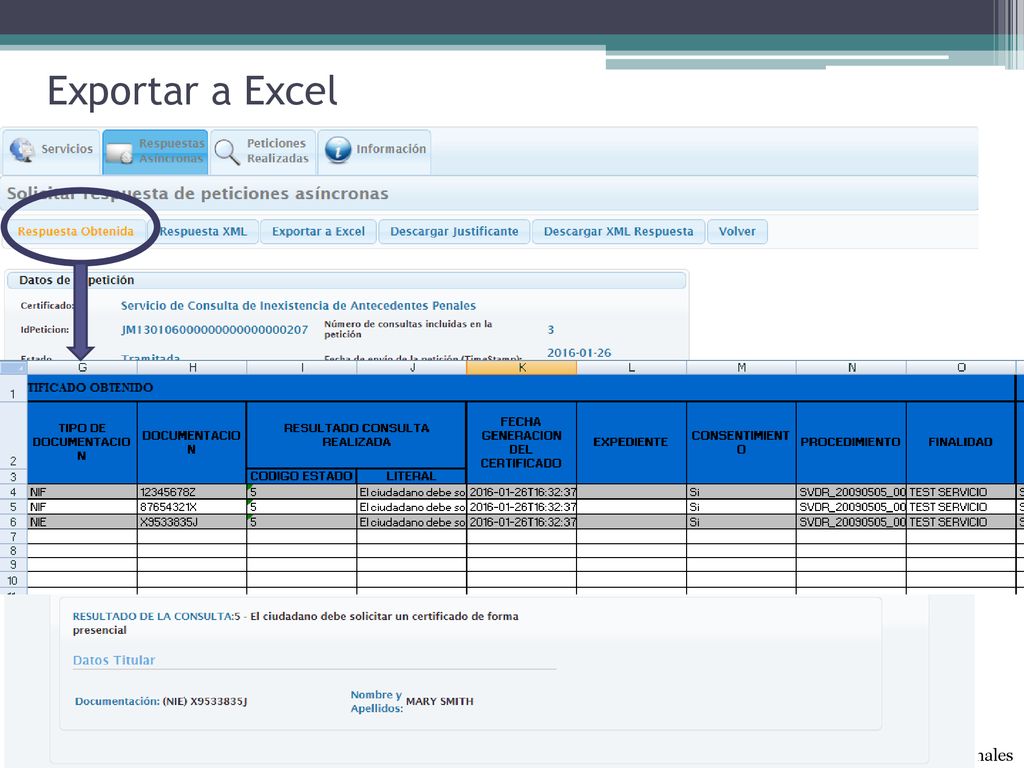This screenshot has width=1024, height=768.
Task: Click Descargar XML Respuesta
Action: pos(618,231)
